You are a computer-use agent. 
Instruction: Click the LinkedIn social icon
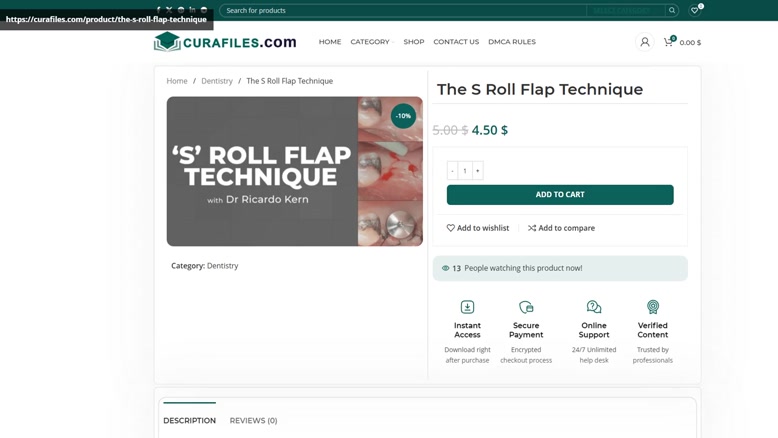tap(192, 9)
